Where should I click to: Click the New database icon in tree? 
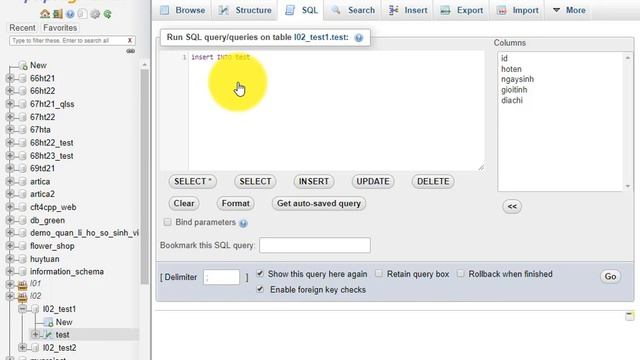pyautogui.click(x=23, y=65)
